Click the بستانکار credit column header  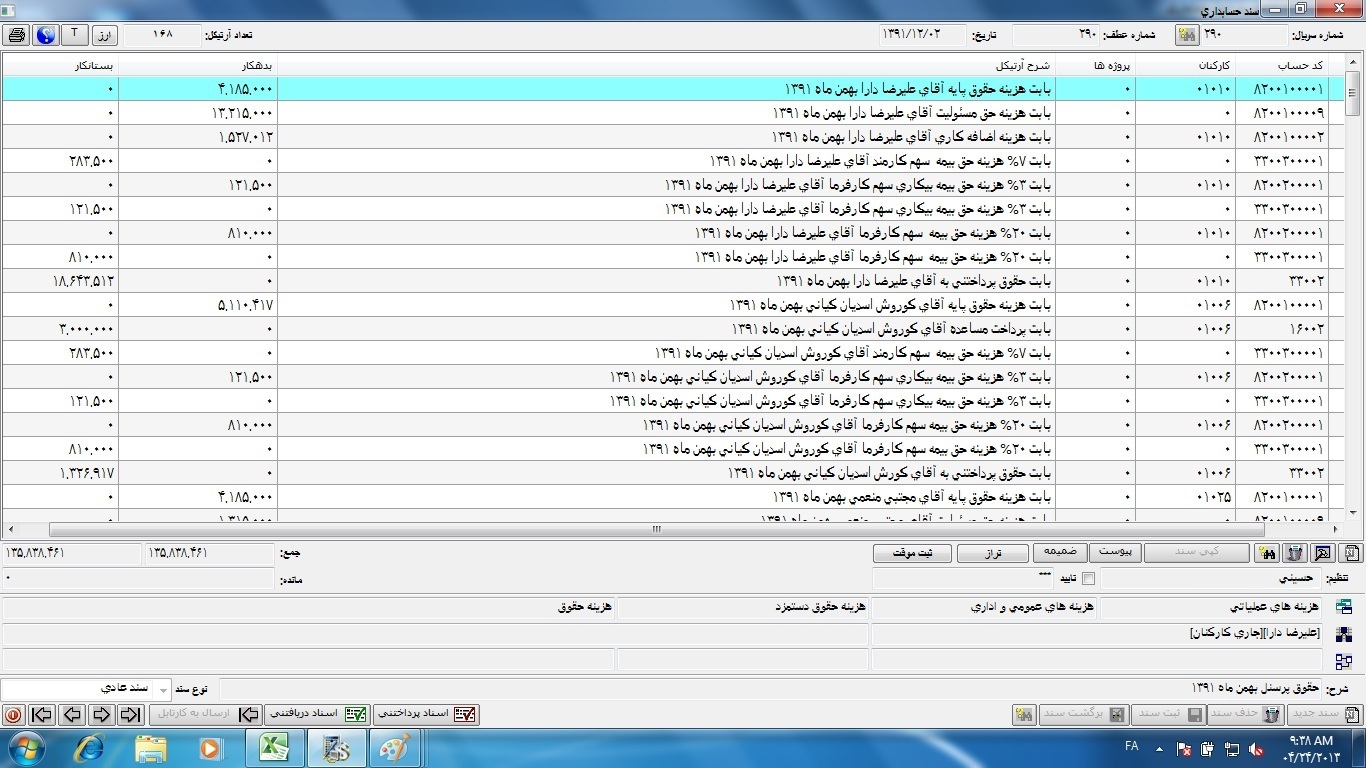(60, 65)
